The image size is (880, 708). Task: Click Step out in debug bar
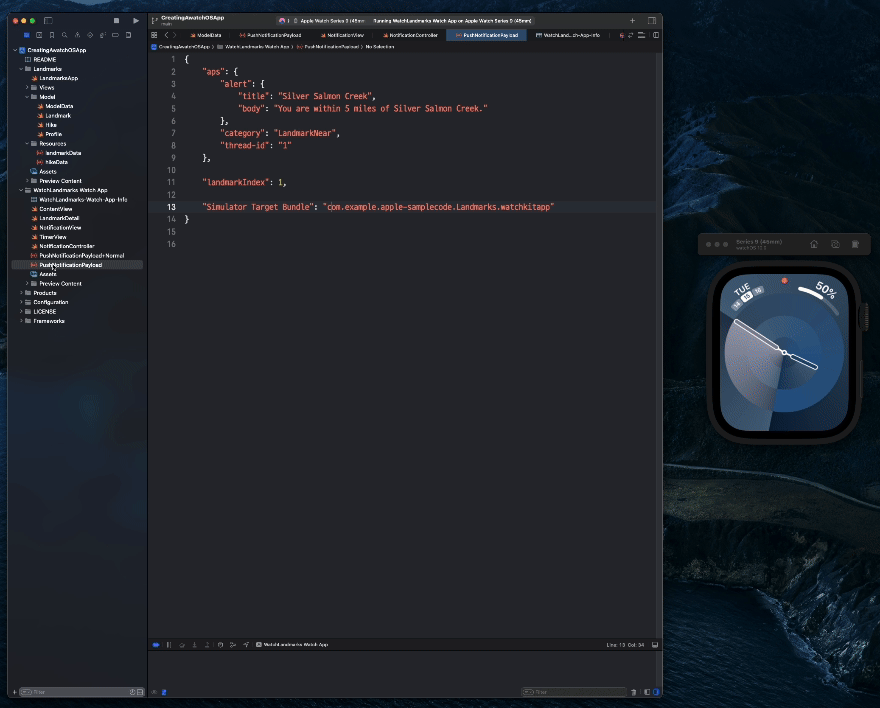207,645
